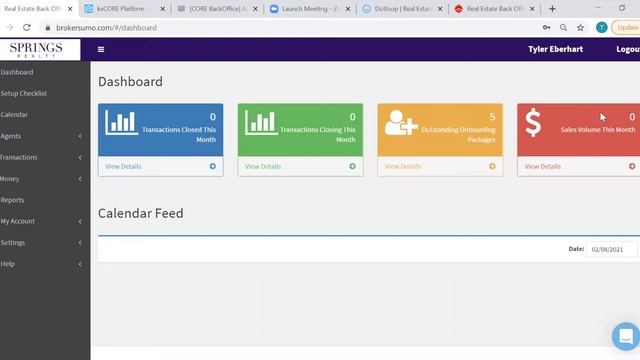
Task: Open Reports in the sidebar
Action: click(12, 200)
